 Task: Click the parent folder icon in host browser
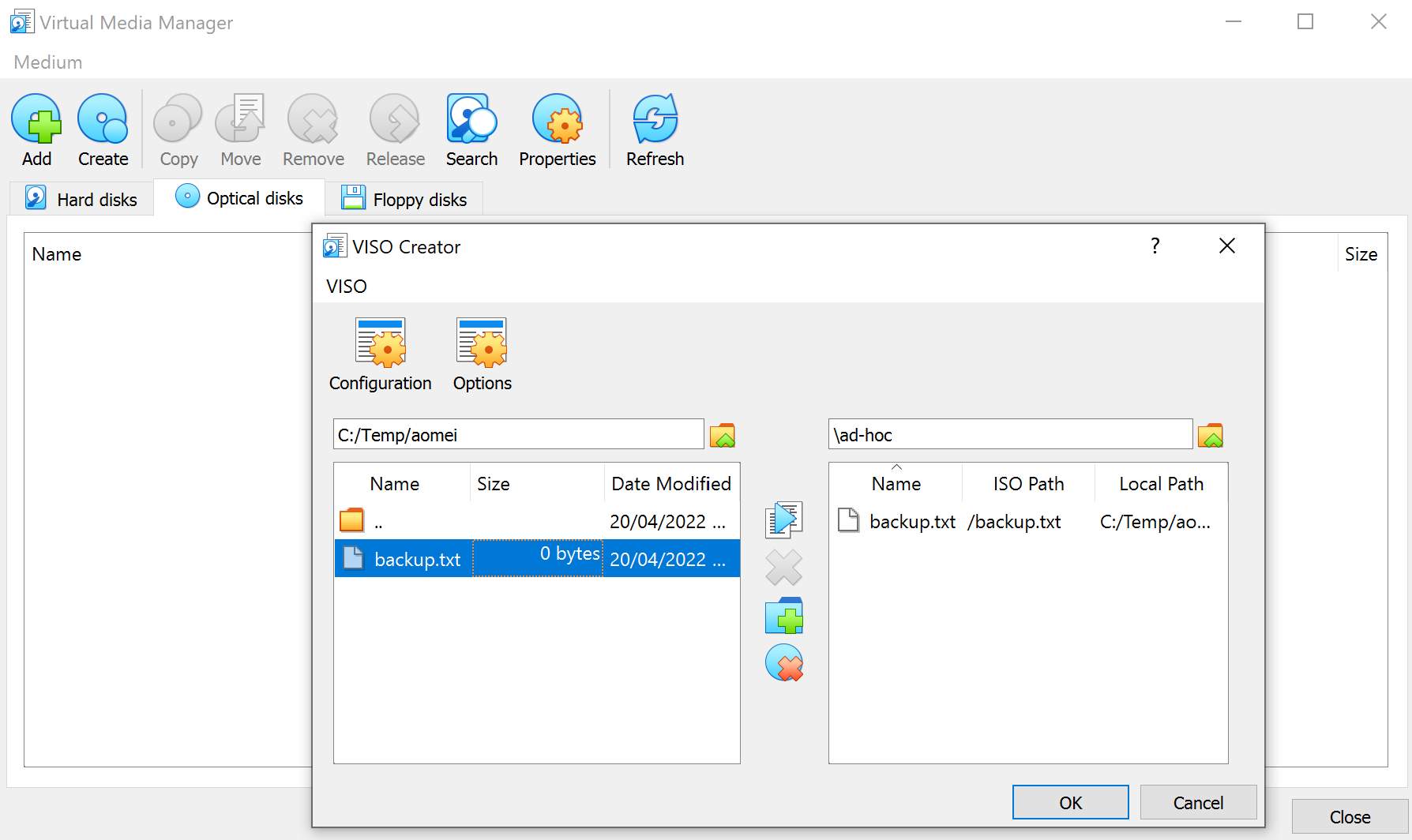tap(351, 520)
